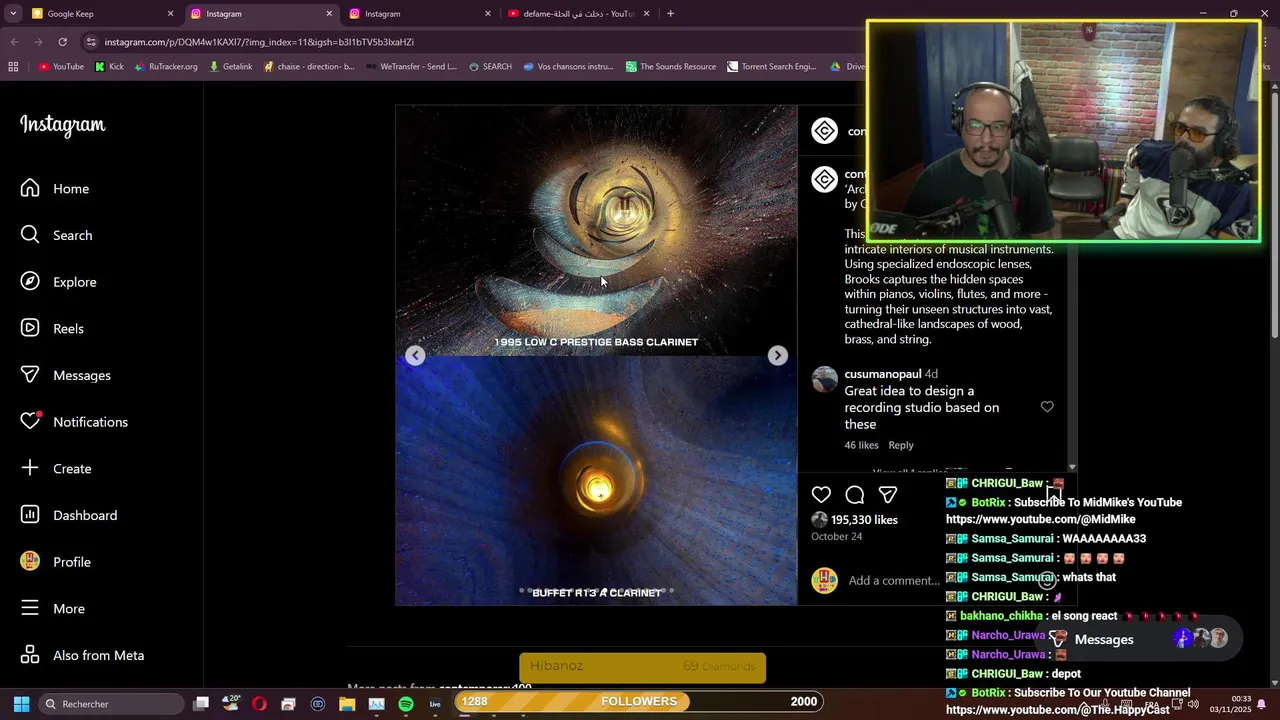
Task: Open the Getalink bookmark
Action: pyautogui.click(x=230, y=67)
